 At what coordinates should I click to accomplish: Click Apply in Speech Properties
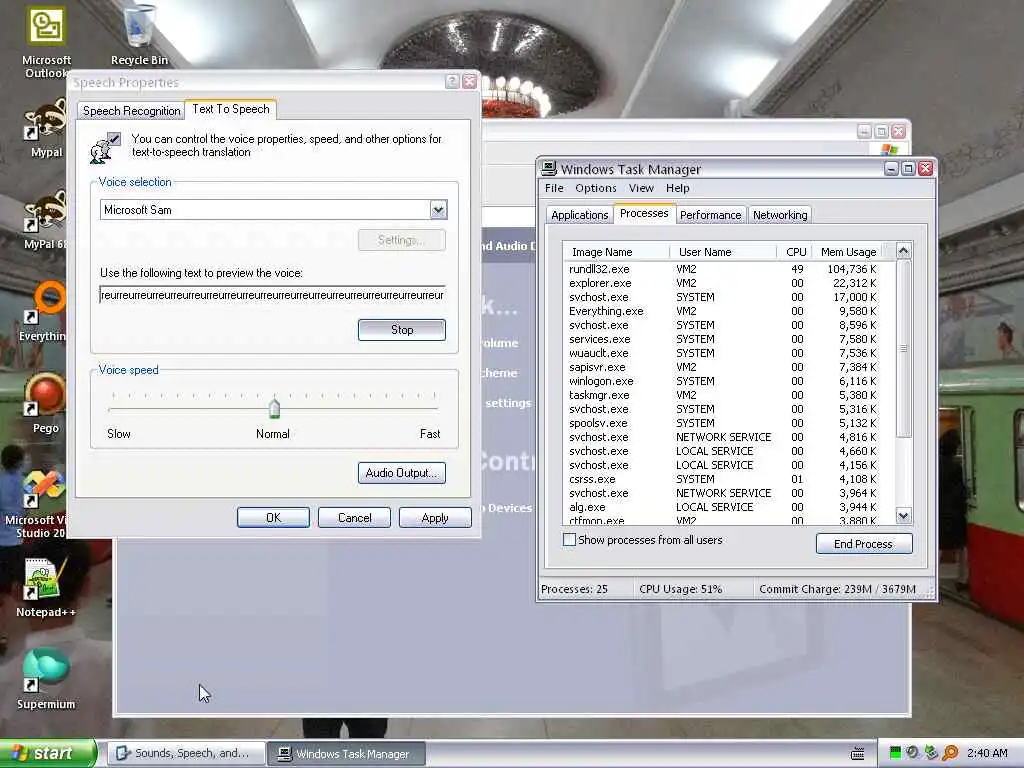click(435, 518)
